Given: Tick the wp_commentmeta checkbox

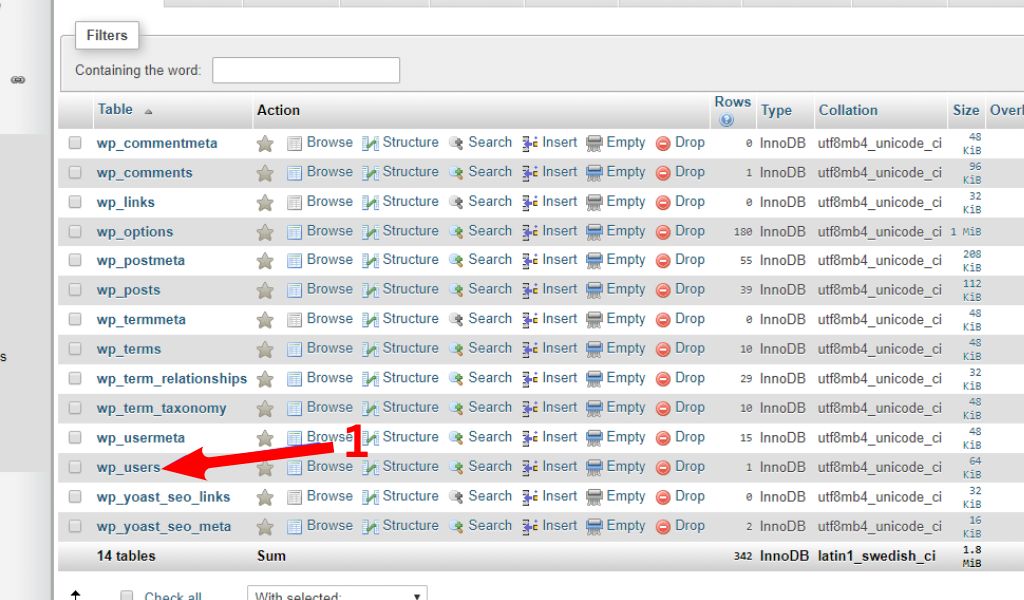Looking at the screenshot, I should 75,142.
